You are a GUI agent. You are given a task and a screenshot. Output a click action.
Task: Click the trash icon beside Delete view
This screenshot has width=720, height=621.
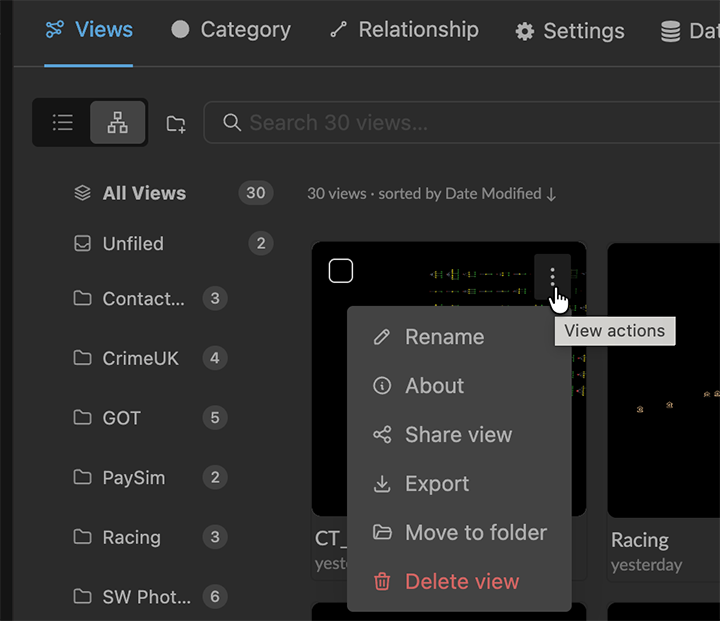382,581
